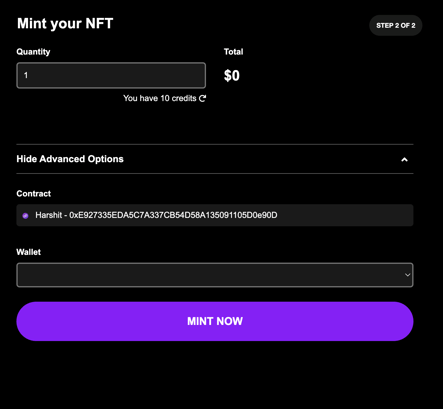Open the Wallet selection dropdown
This screenshot has height=409, width=443.
click(x=215, y=275)
